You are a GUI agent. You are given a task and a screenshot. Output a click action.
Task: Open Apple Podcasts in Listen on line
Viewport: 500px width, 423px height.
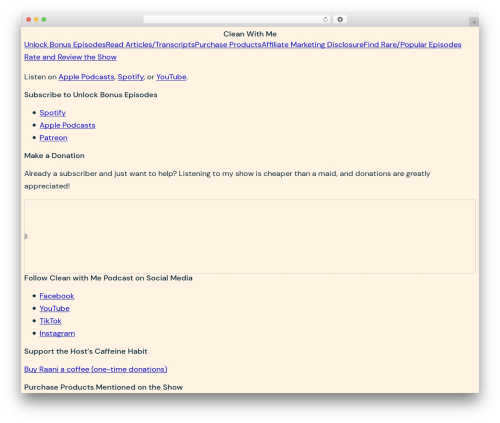click(86, 77)
